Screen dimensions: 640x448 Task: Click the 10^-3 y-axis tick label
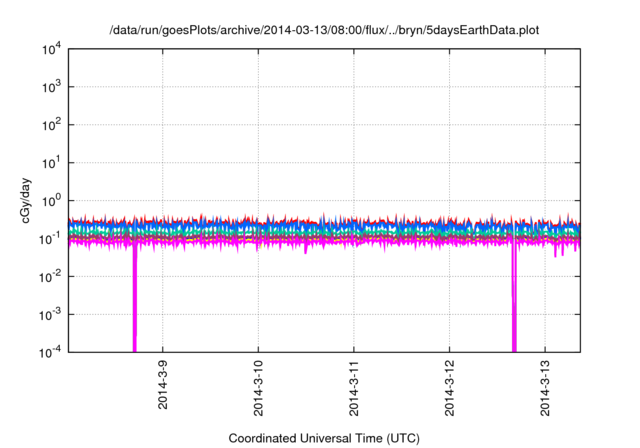(x=50, y=315)
